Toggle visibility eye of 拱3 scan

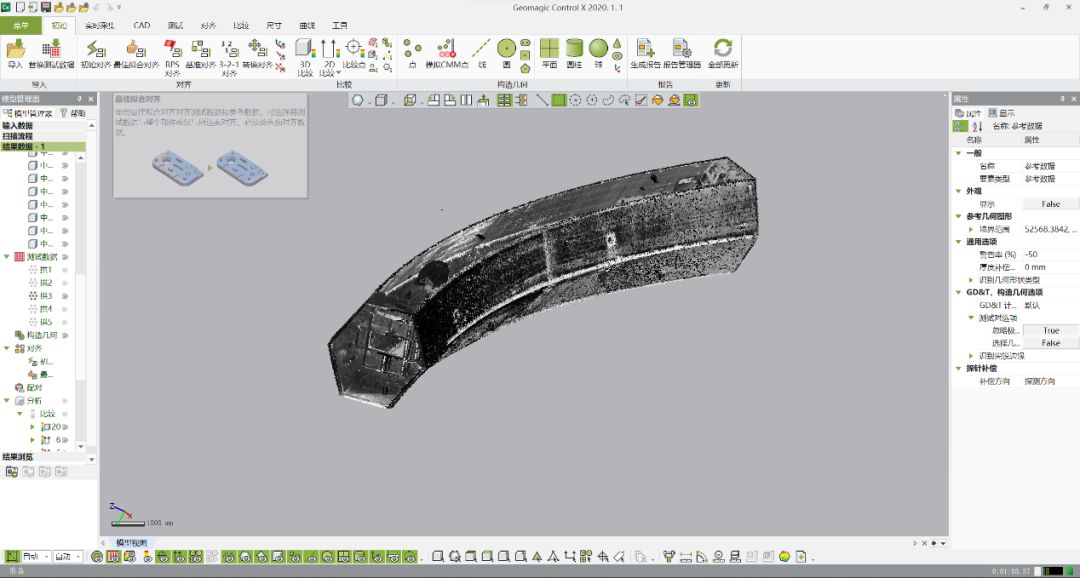[x=65, y=296]
